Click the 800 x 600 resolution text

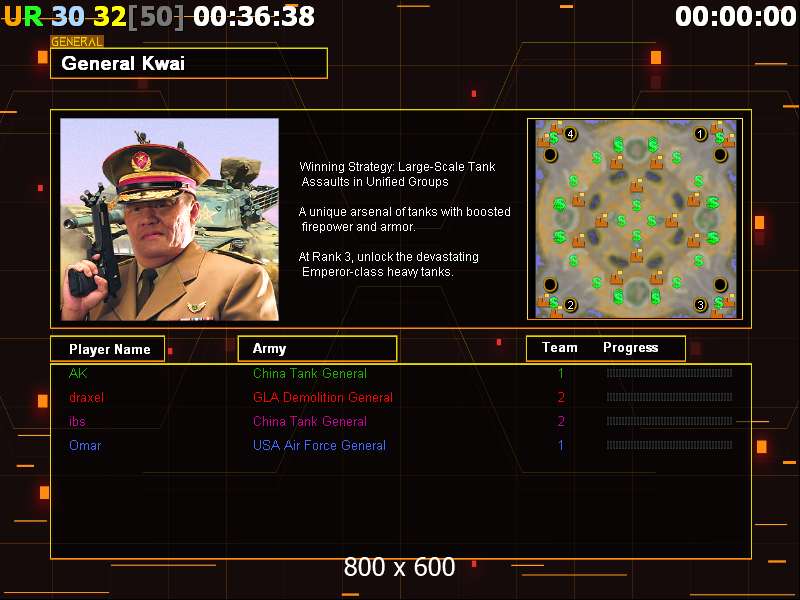point(399,567)
